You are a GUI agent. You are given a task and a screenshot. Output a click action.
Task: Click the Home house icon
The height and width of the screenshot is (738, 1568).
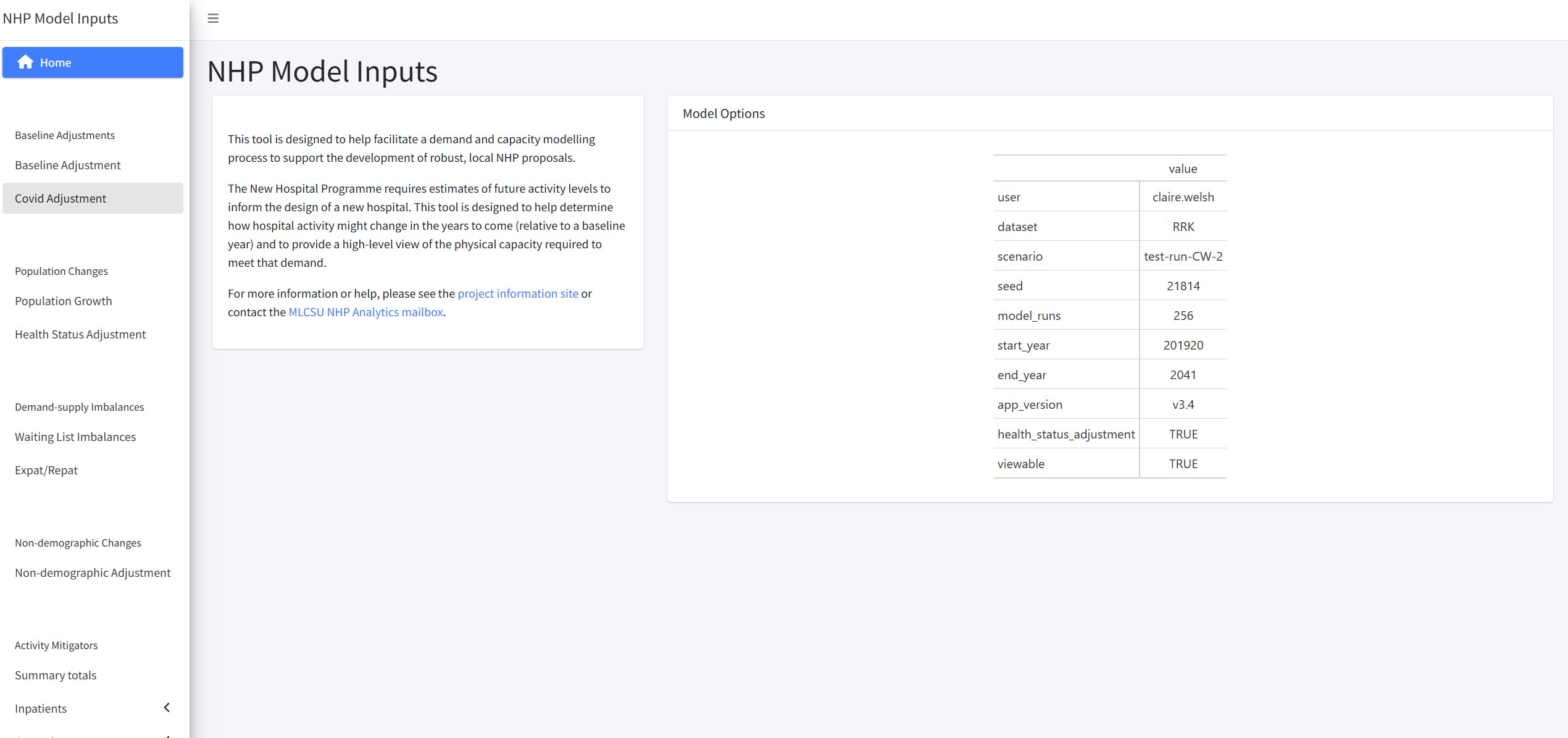coord(25,62)
